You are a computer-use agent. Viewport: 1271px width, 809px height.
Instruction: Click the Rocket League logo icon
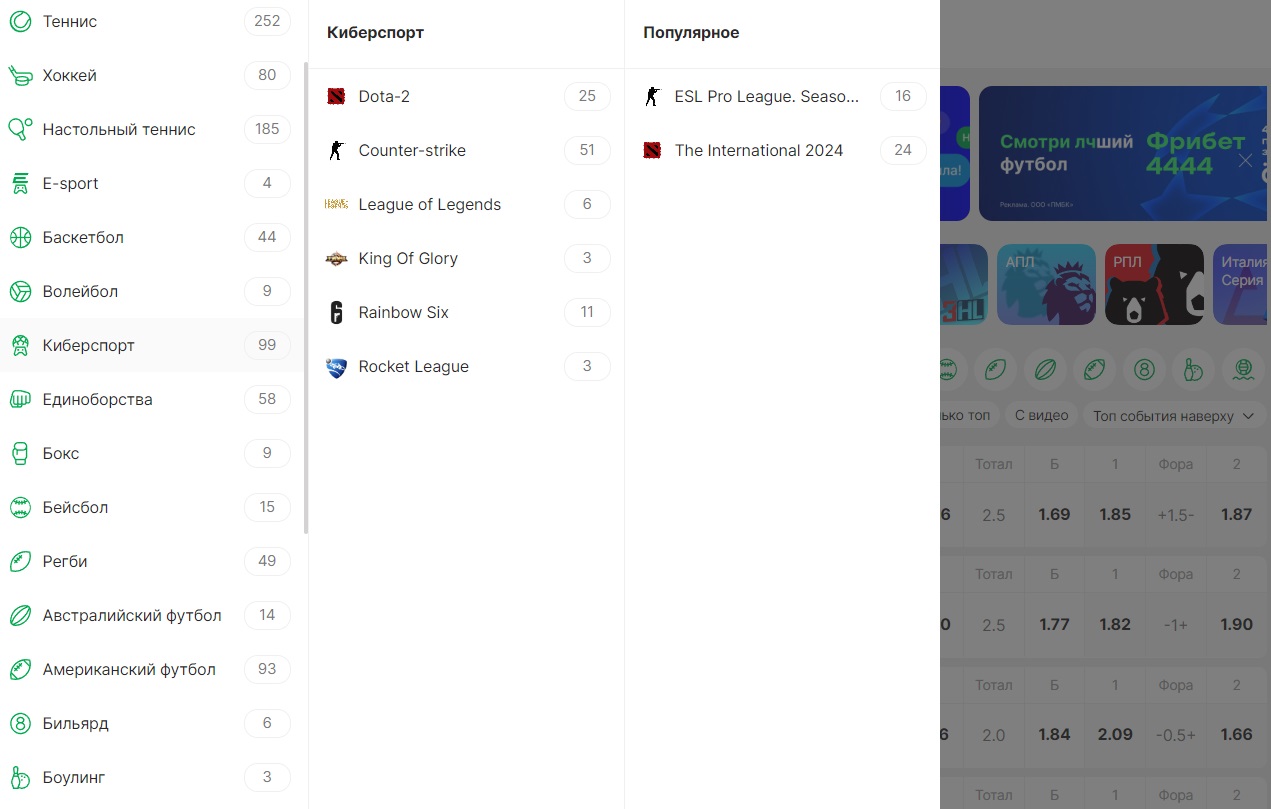(336, 366)
